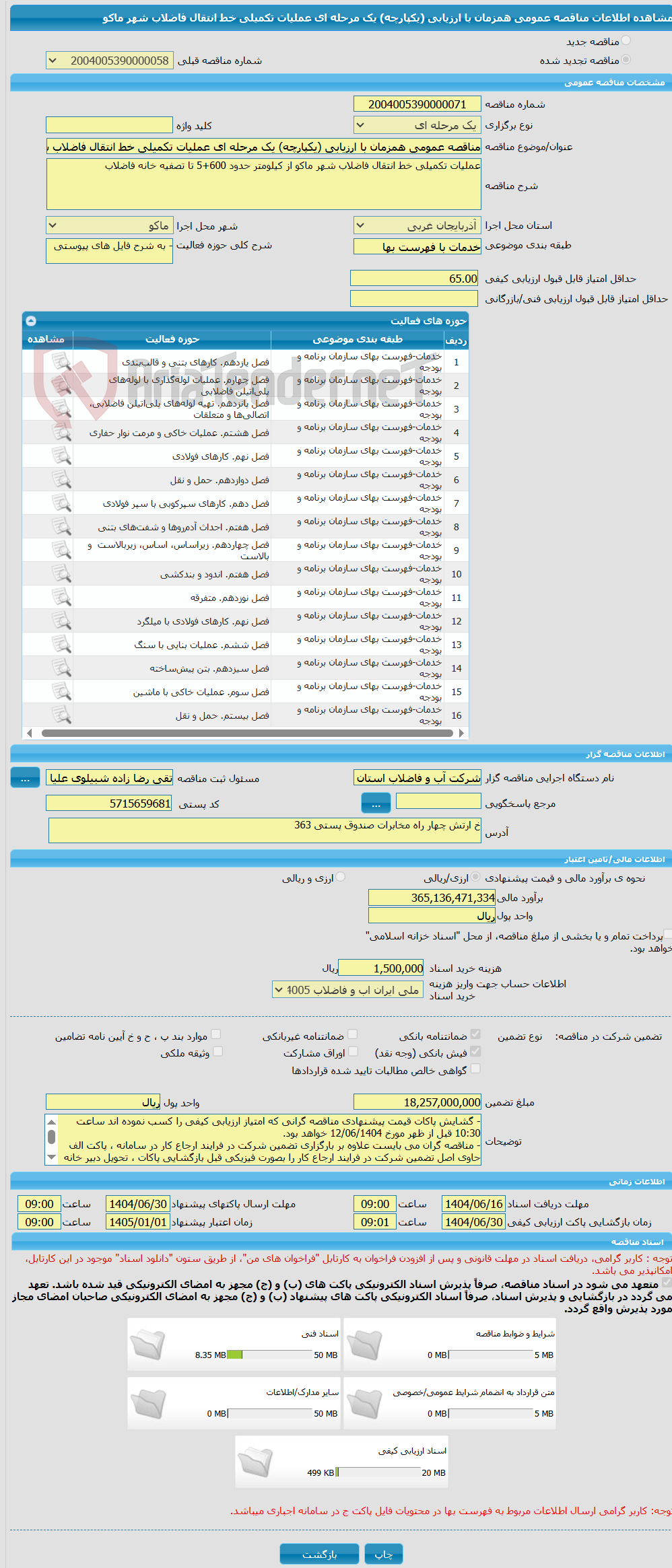This screenshot has width=672, height=1568.
Task: Open the ملی ایران bank account dropdown
Action: click(x=347, y=990)
